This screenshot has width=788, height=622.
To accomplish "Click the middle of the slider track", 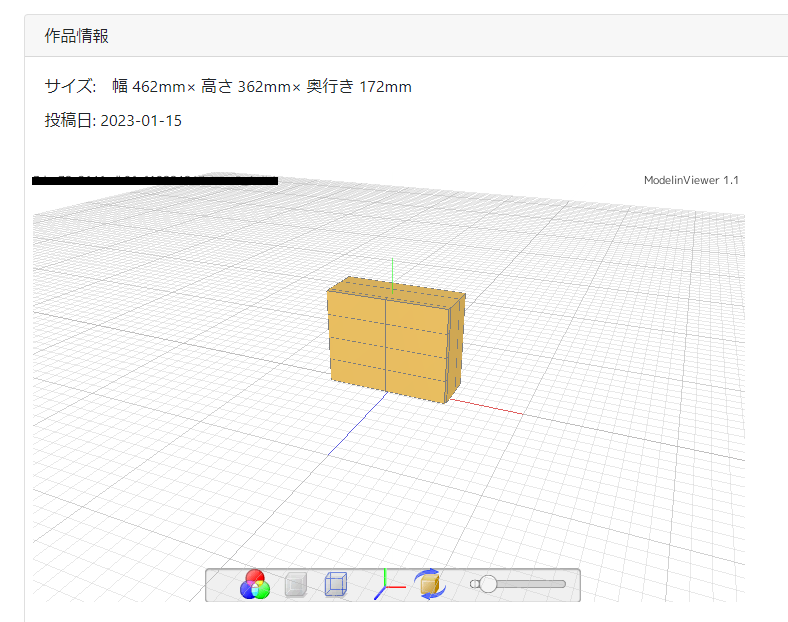I will coord(525,584).
